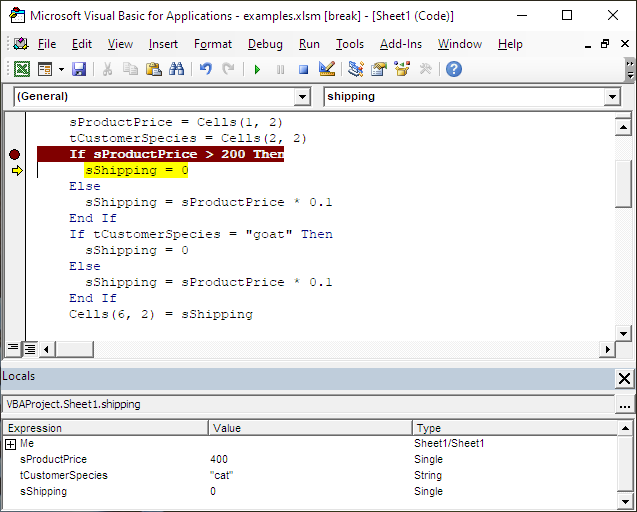The height and width of the screenshot is (512, 637).
Task: Open VBA Help question icon
Action: (454, 69)
